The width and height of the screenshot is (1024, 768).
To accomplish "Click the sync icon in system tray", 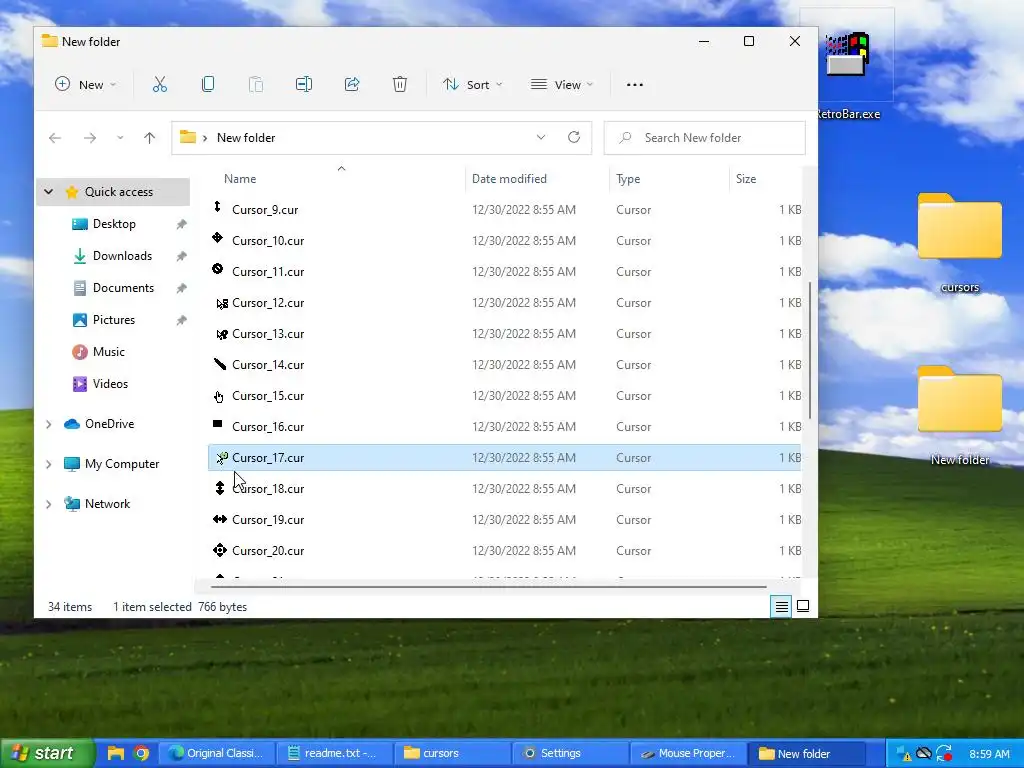I will pyautogui.click(x=944, y=754).
